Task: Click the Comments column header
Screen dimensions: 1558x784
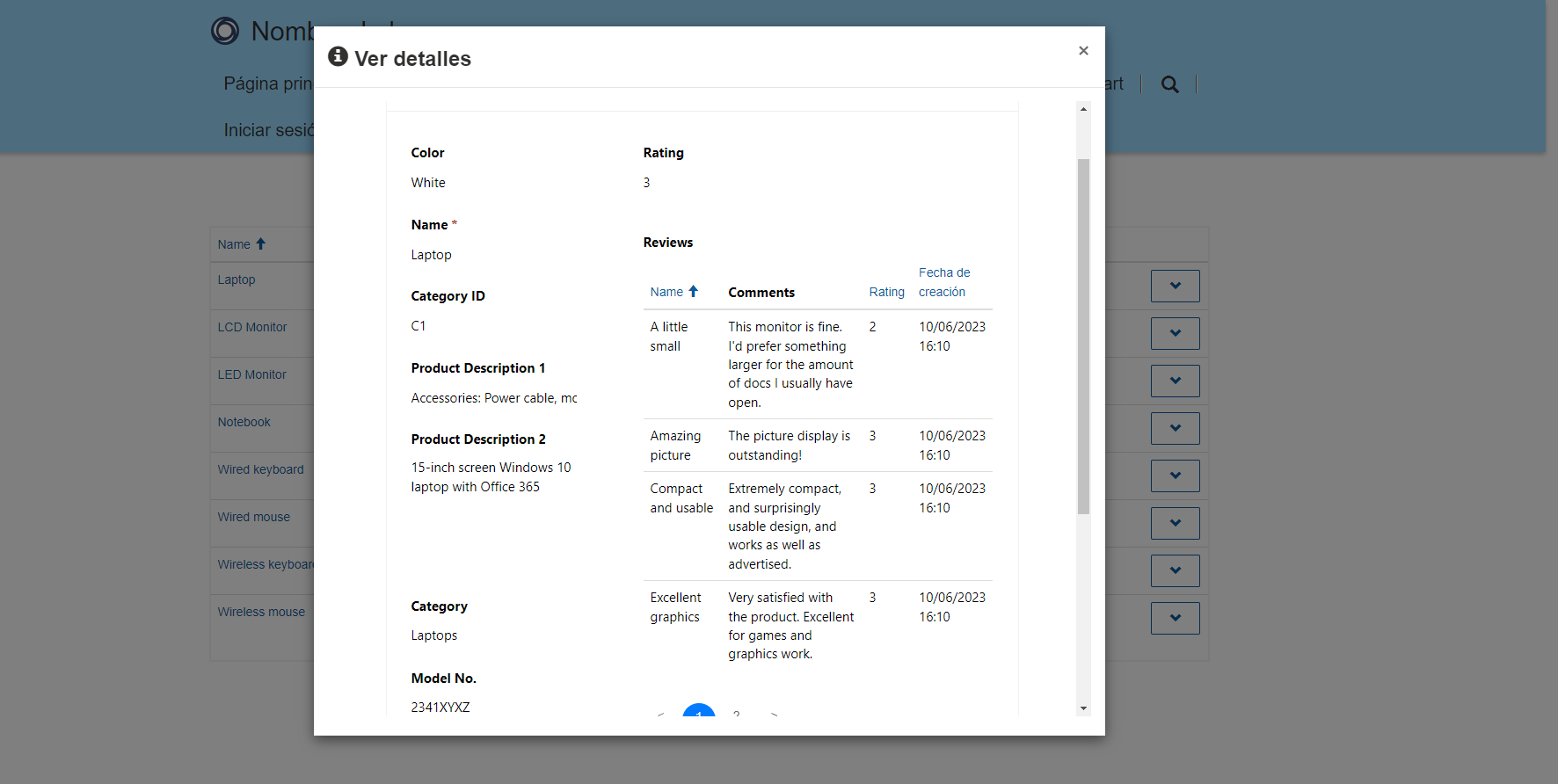Action: click(x=761, y=293)
